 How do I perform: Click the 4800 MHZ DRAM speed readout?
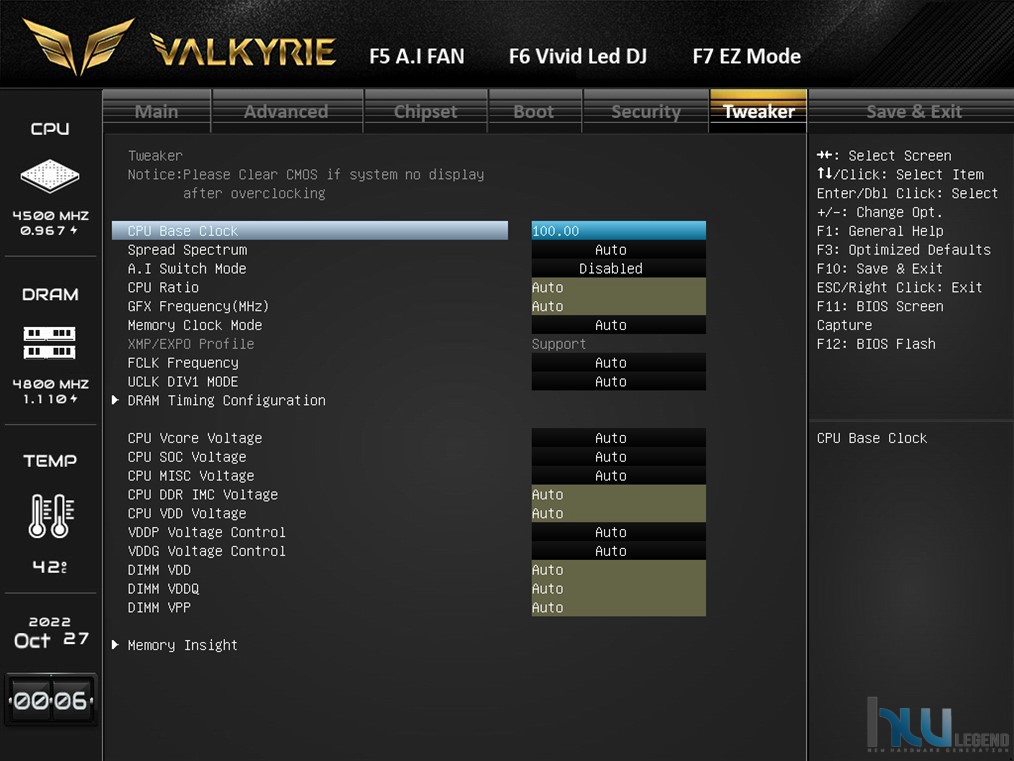(x=50, y=383)
